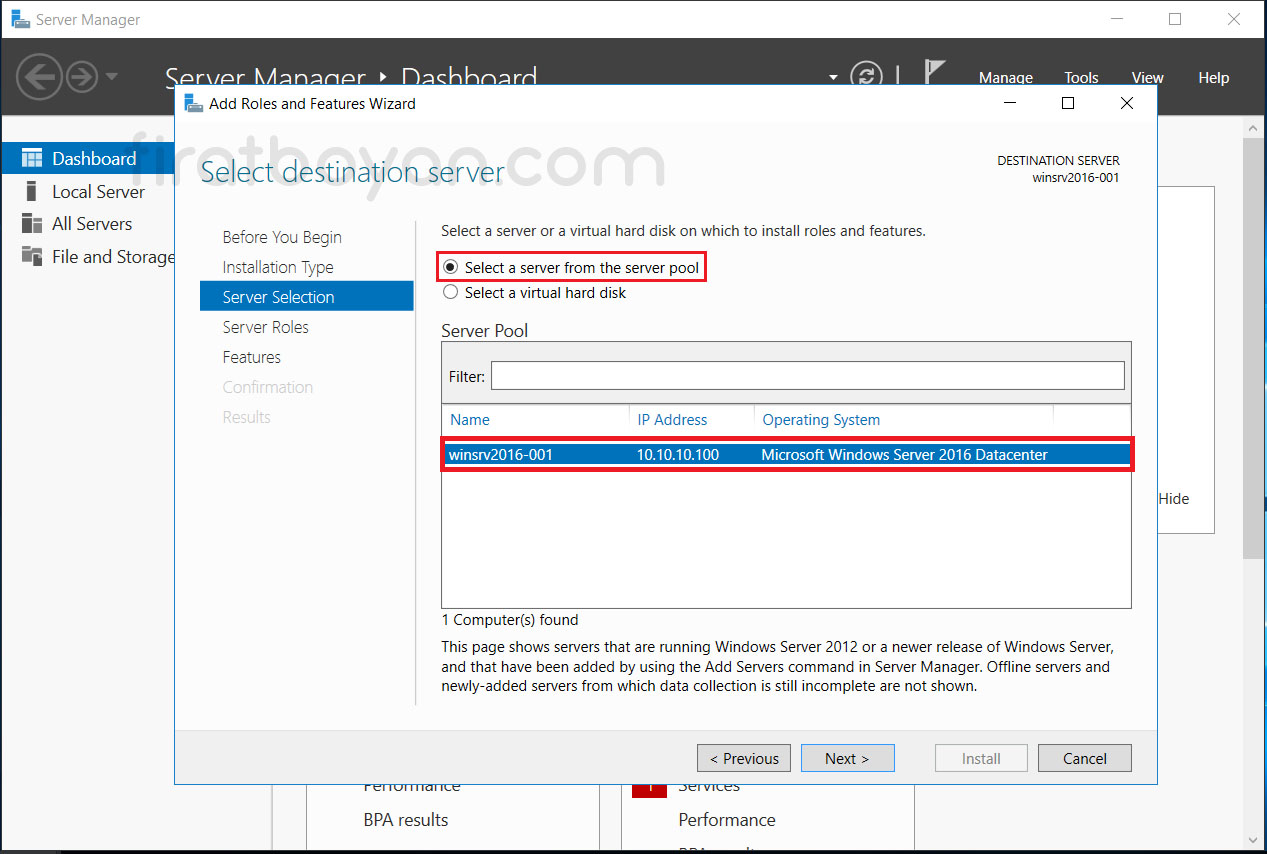1267x854 pixels.
Task: Click the Server Manager forward arrow icon
Action: 82,76
